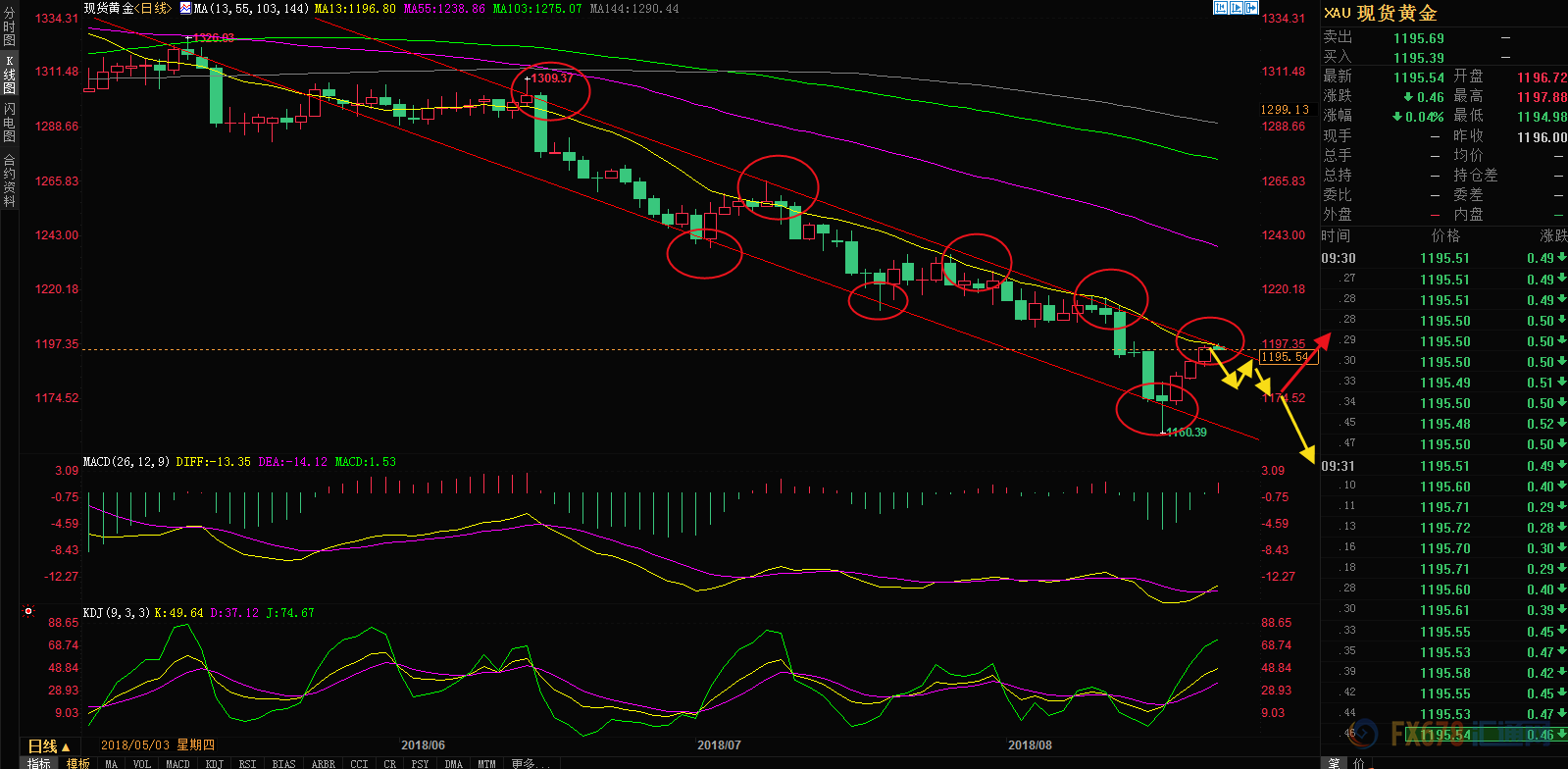1568x769 pixels.
Task: Select the K线图 side tab
Action: (9, 75)
